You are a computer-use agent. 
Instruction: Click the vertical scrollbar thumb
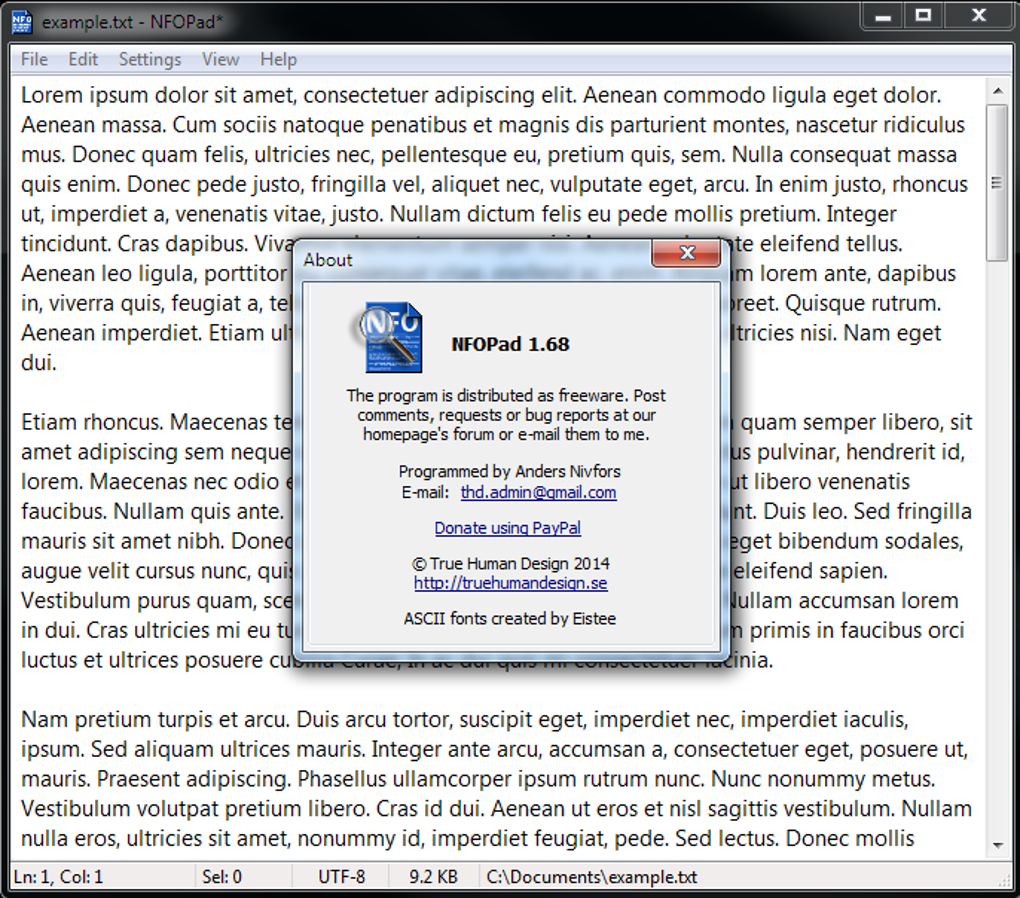tap(997, 182)
